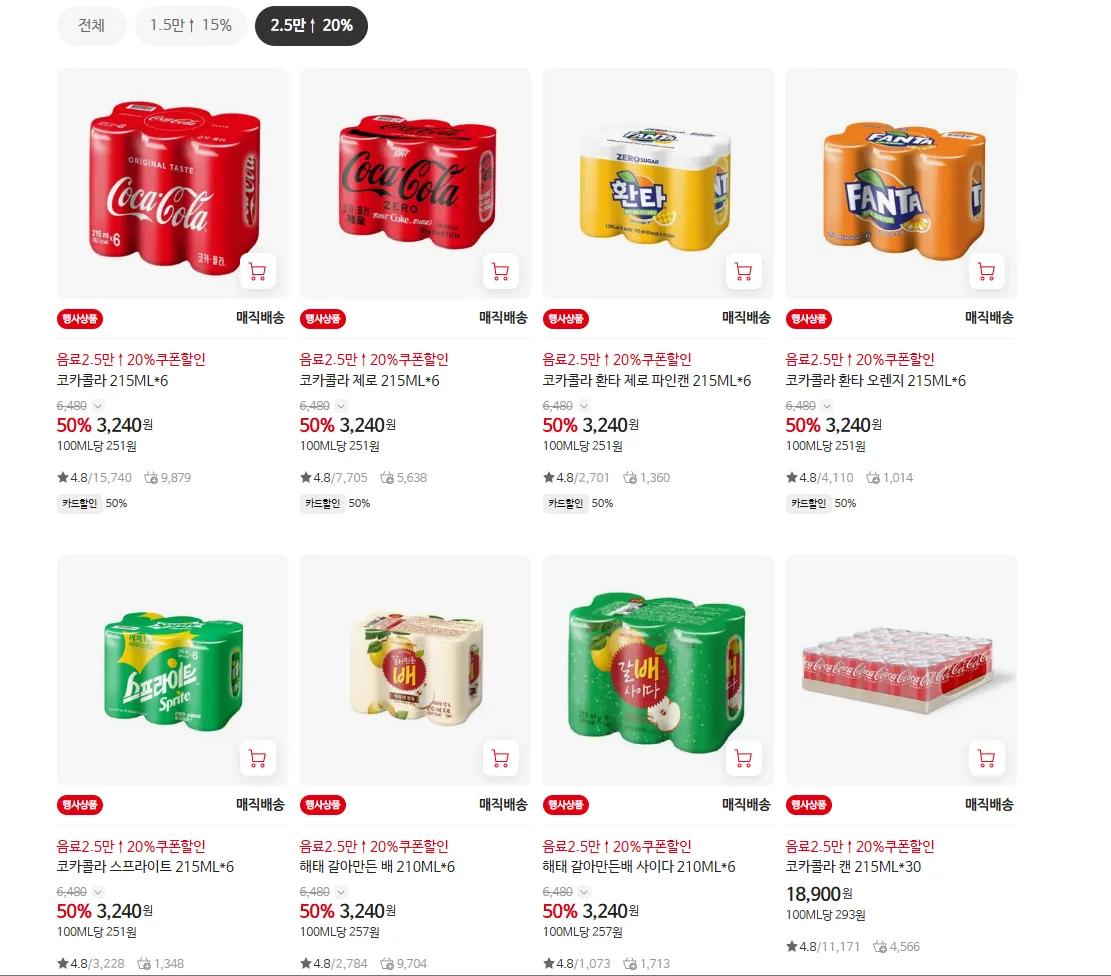Open the Coca-Cola Zero six-pack thumbnail
The width and height of the screenshot is (1111, 976).
pos(416,184)
